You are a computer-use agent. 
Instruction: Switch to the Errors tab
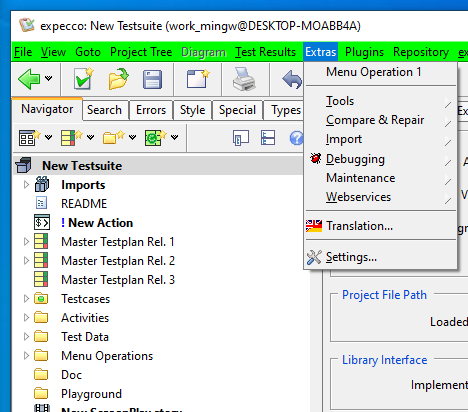click(x=151, y=110)
